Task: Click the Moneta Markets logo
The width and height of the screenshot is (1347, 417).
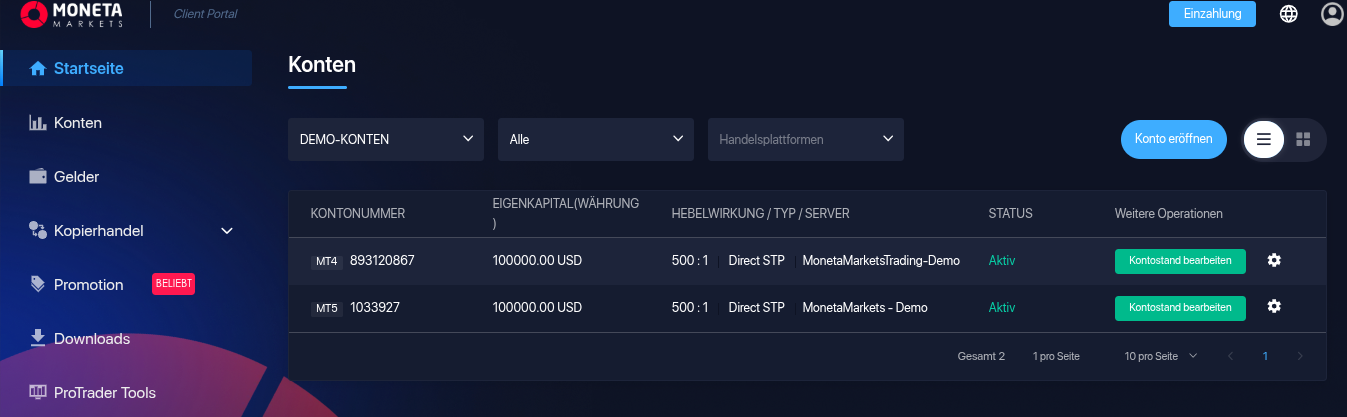Action: click(71, 14)
